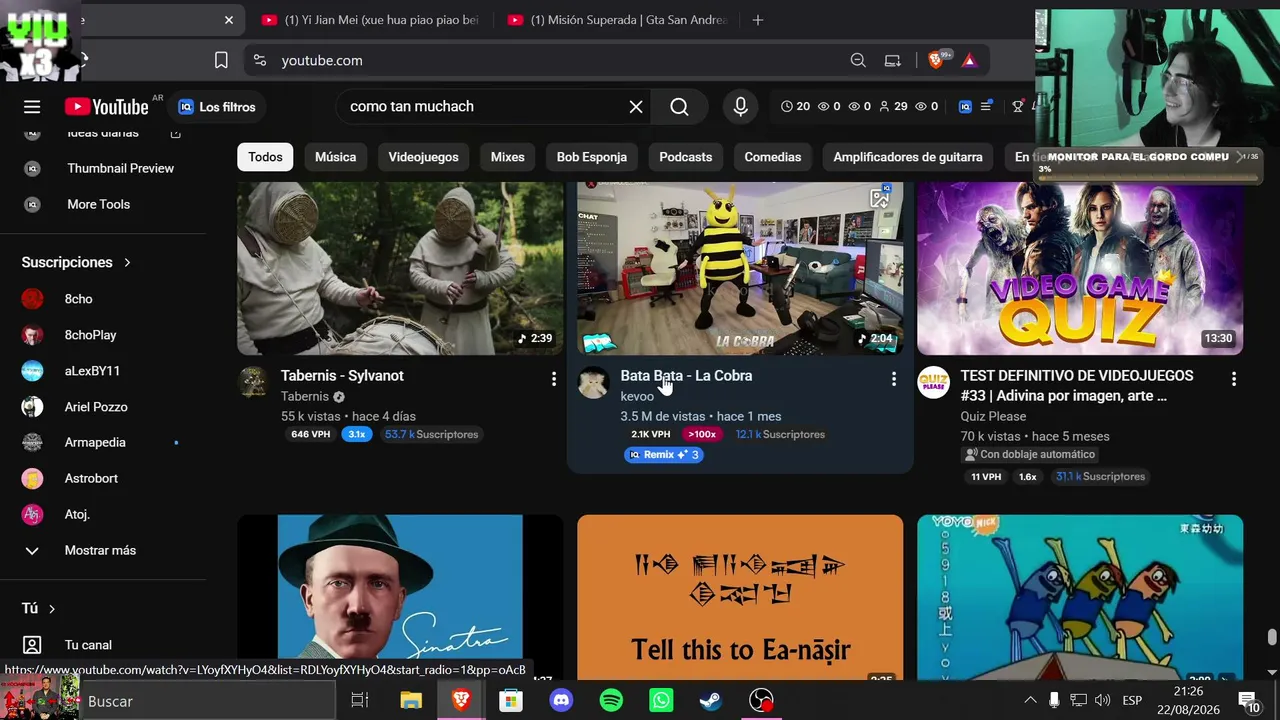Clear the search text with the X

coord(636,107)
